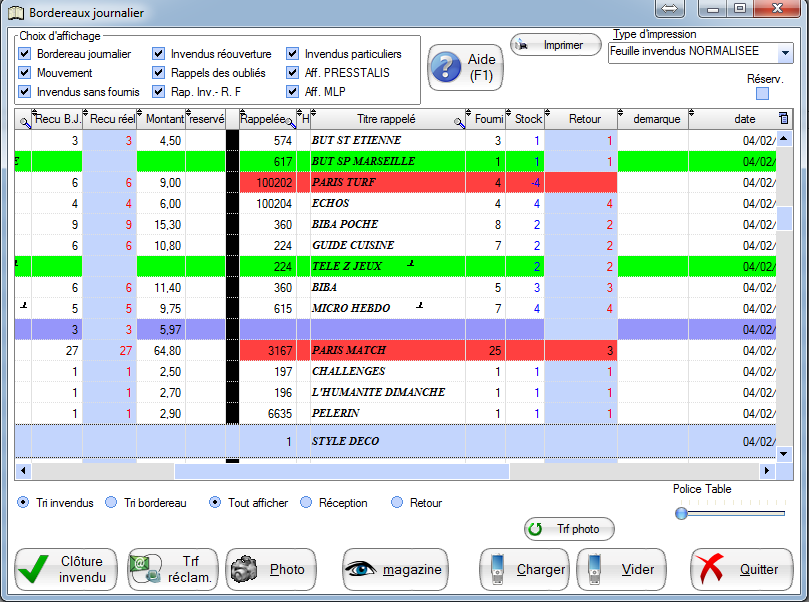Select the Tri bordereau radio button

tap(112, 503)
